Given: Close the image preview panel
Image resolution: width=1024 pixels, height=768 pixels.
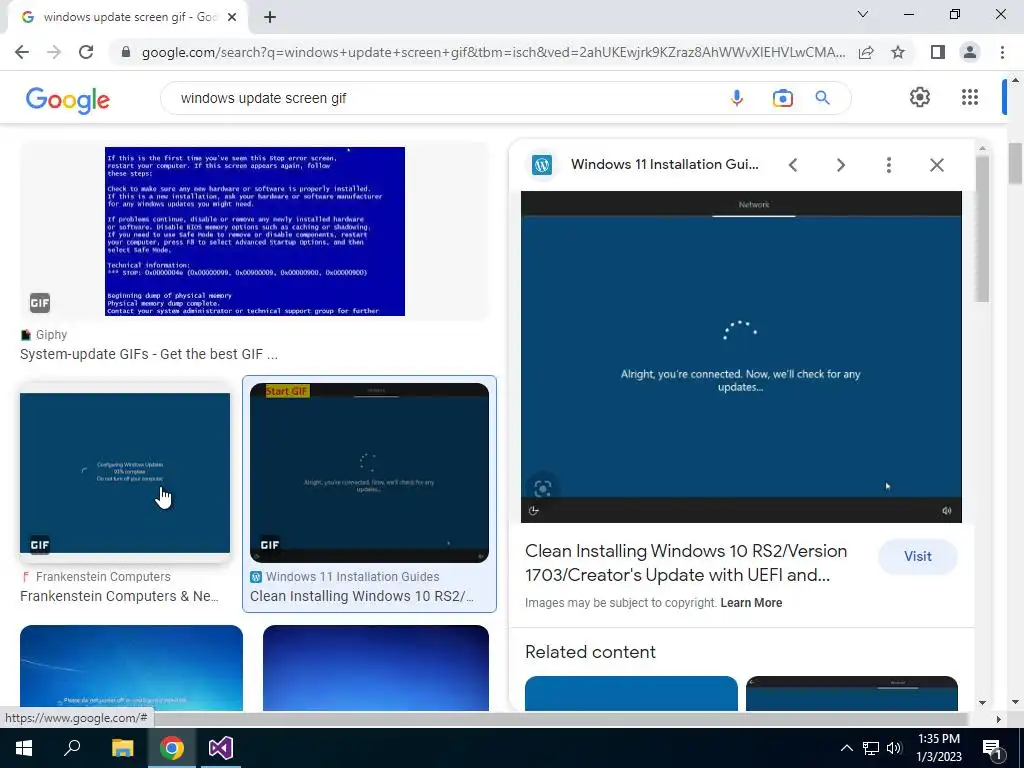Looking at the screenshot, I should (936, 165).
